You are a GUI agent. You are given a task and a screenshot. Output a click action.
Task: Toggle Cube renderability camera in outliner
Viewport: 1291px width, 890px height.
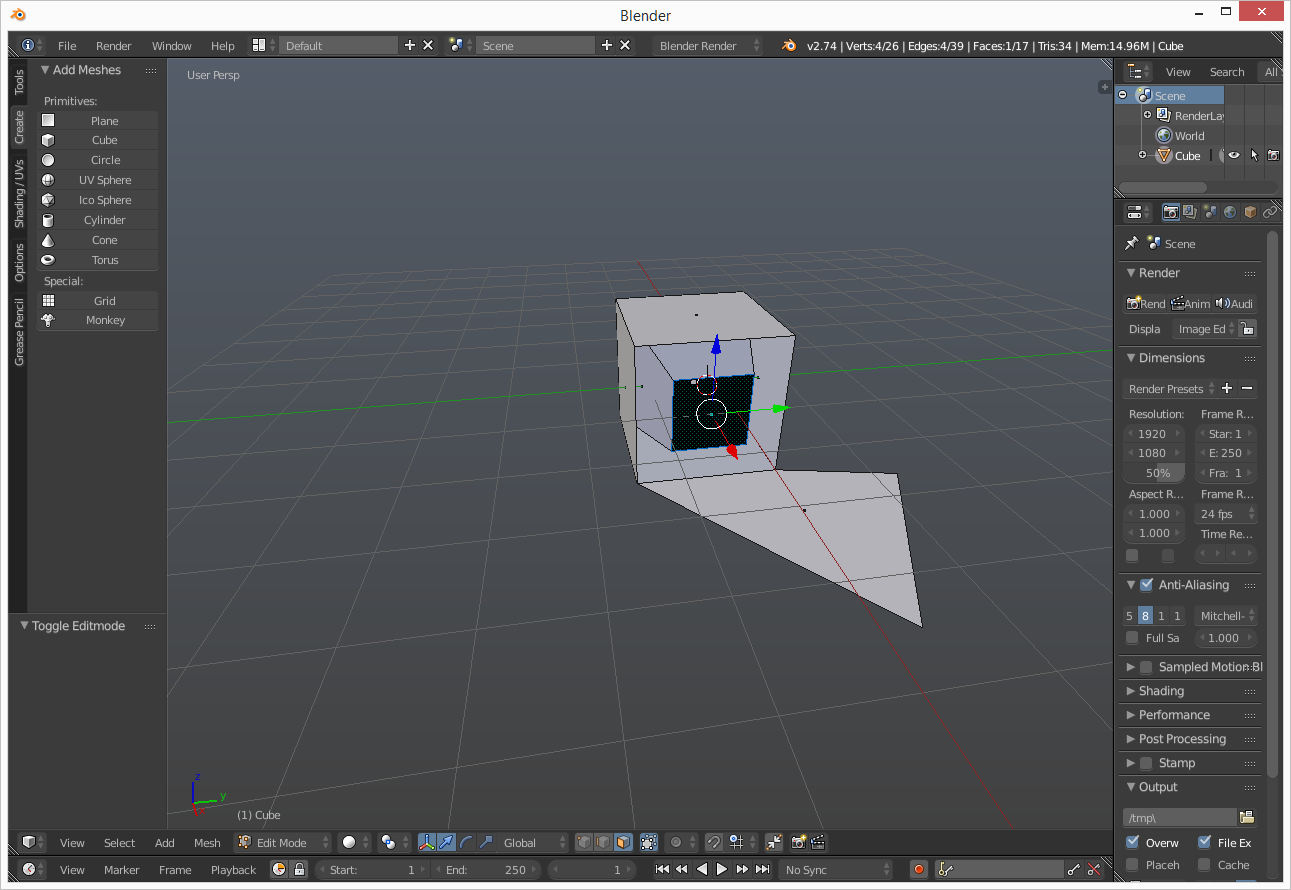(x=1273, y=155)
